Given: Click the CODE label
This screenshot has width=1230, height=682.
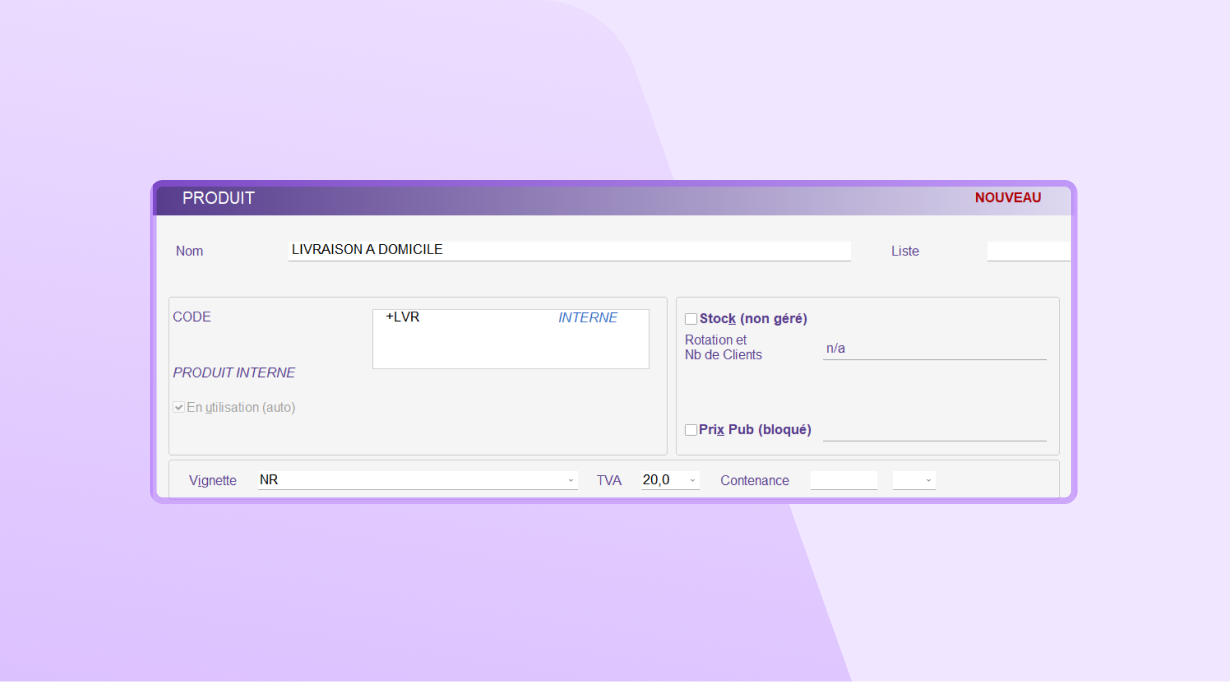Looking at the screenshot, I should [192, 317].
